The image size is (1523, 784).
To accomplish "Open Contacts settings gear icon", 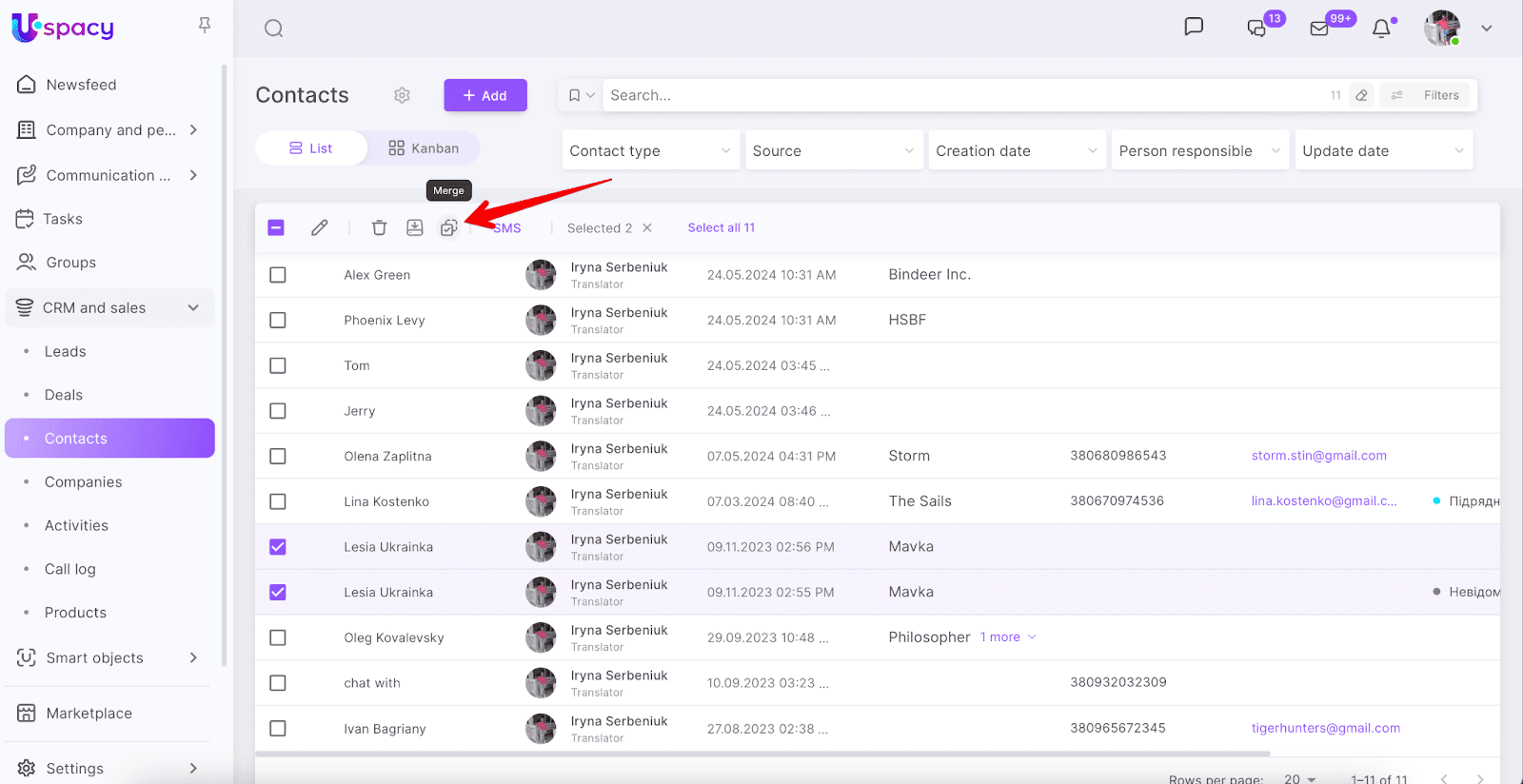I will (x=402, y=95).
